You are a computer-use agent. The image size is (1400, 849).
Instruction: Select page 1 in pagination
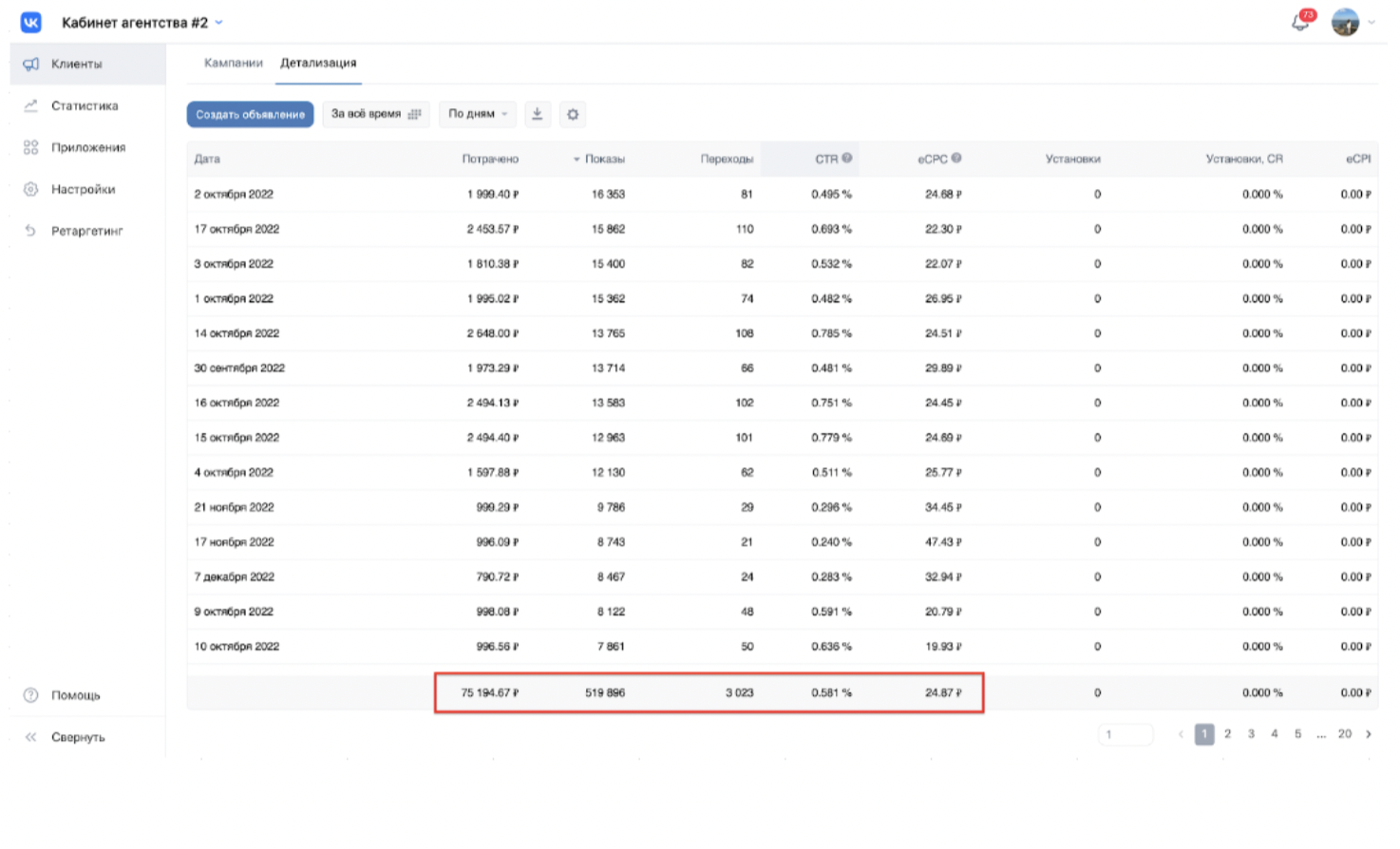tap(1204, 734)
